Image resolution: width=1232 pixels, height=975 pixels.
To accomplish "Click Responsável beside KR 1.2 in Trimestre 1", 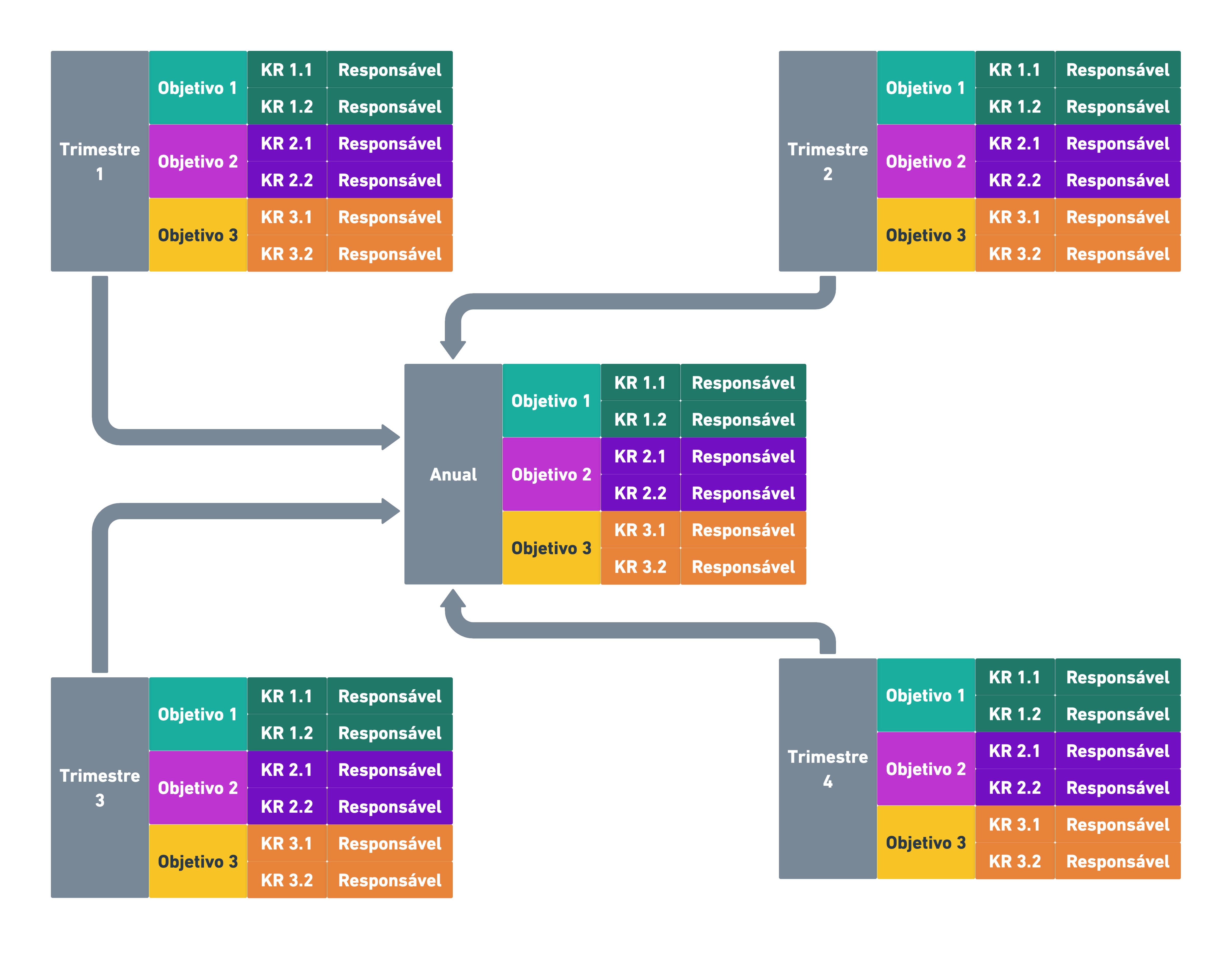I will (x=390, y=106).
